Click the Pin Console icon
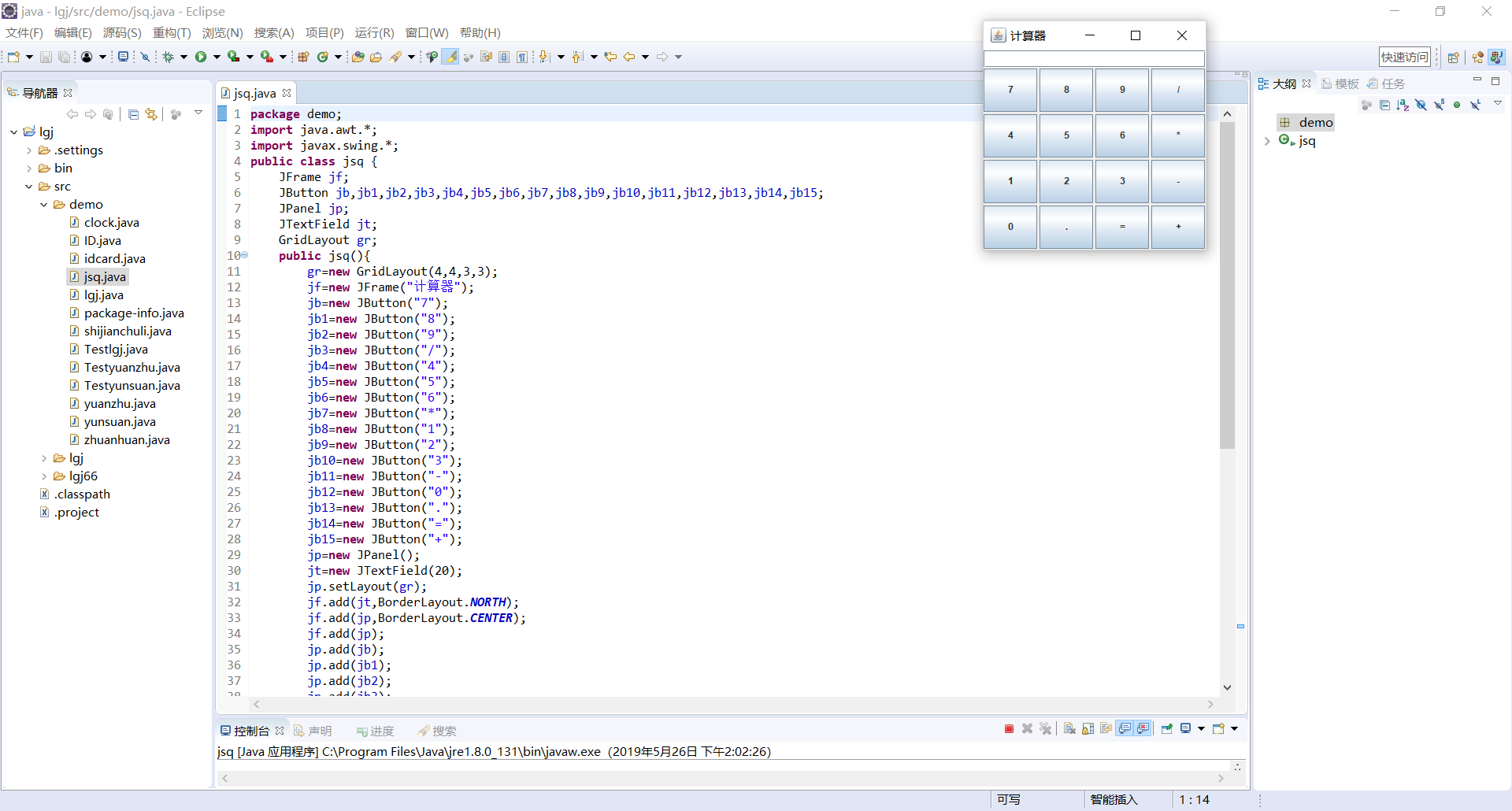 pyautogui.click(x=1167, y=729)
